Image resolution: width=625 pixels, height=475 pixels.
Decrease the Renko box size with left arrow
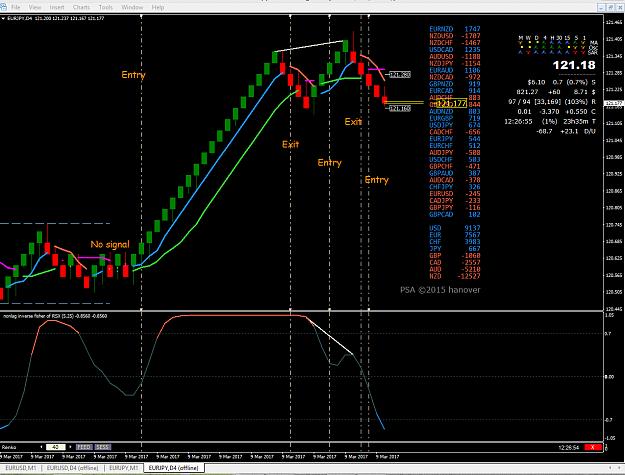click(x=41, y=447)
